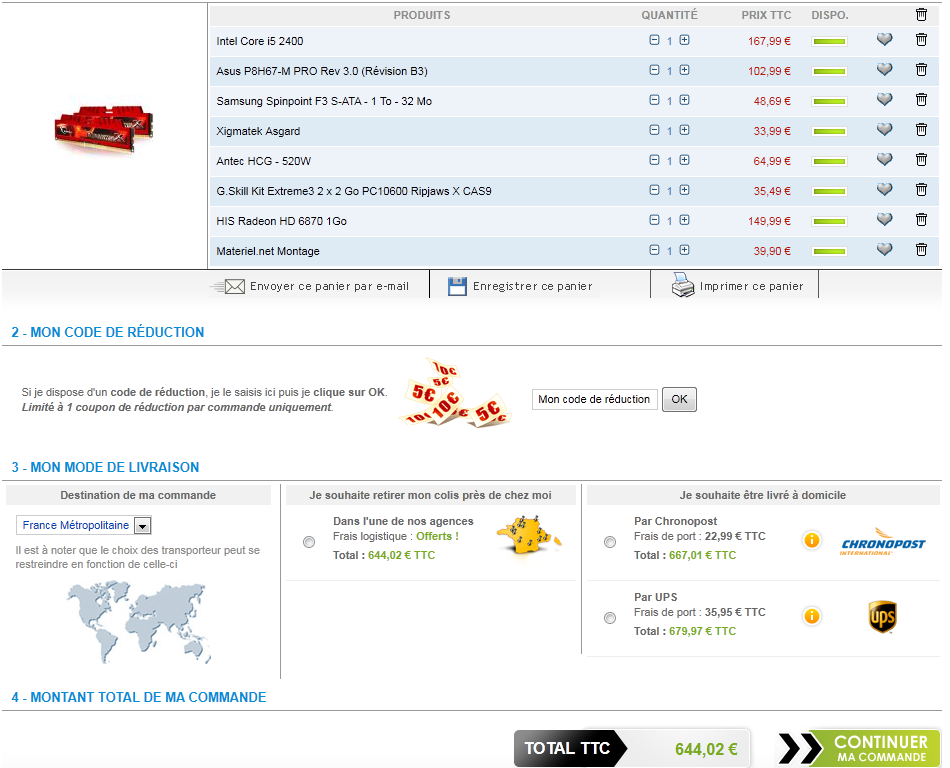Click the red RAM product thumbnail
Image resolution: width=950 pixels, height=768 pixels.
point(103,125)
